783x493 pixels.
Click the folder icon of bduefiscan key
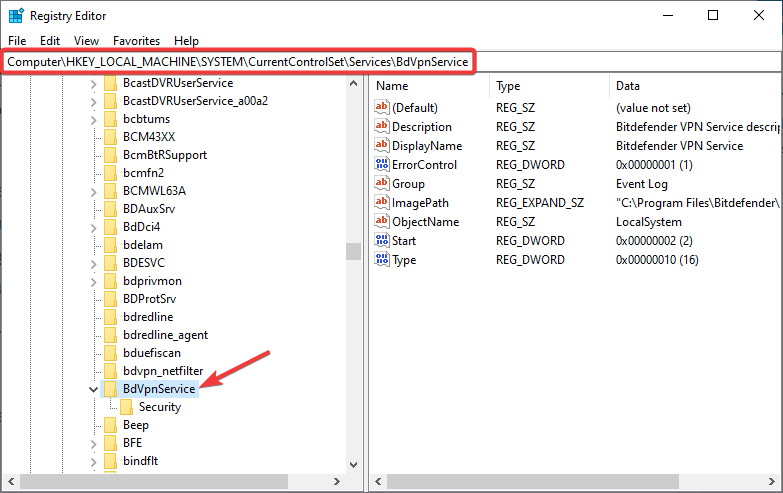[x=110, y=353]
